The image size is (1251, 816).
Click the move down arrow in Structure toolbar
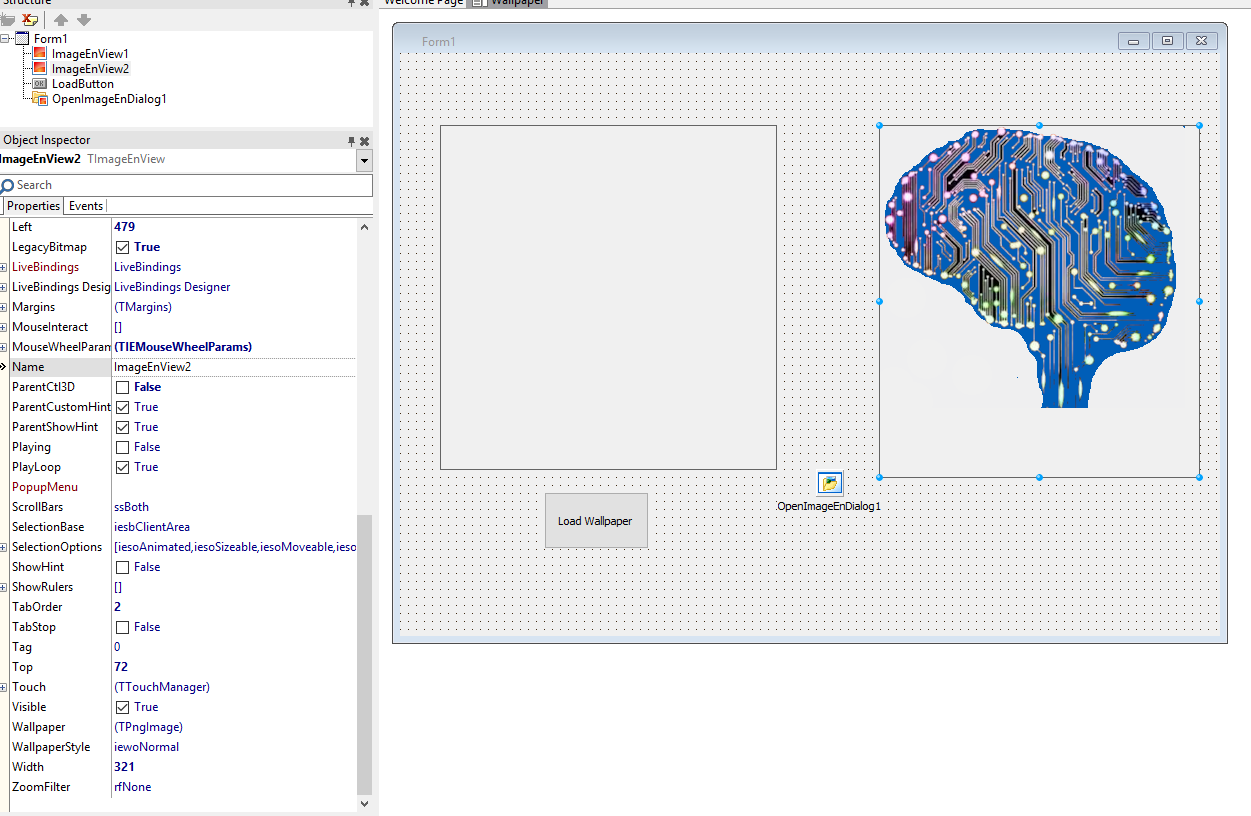point(84,20)
